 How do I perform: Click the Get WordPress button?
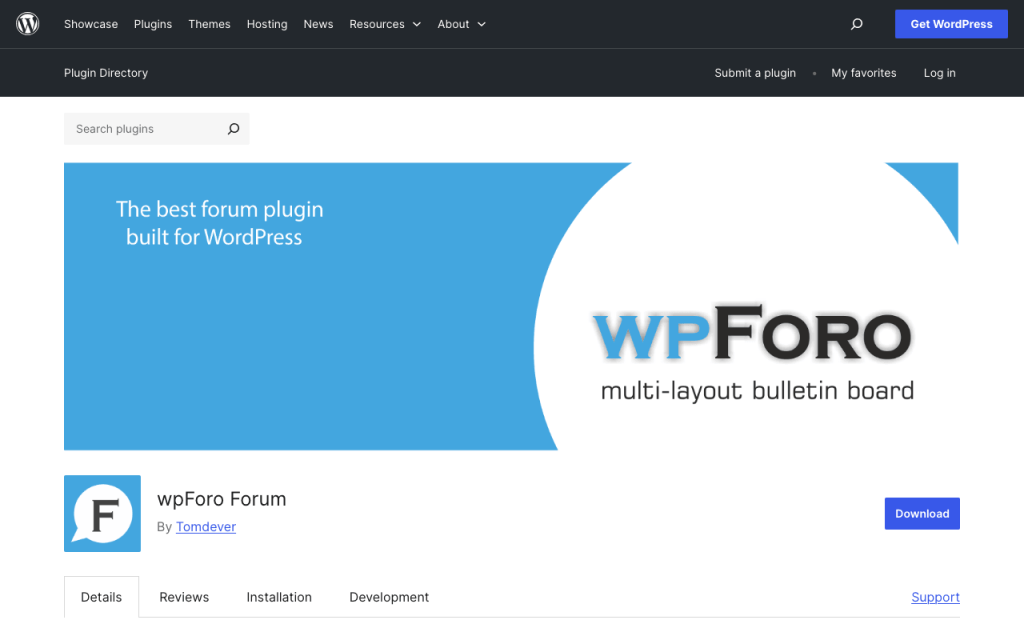[951, 24]
